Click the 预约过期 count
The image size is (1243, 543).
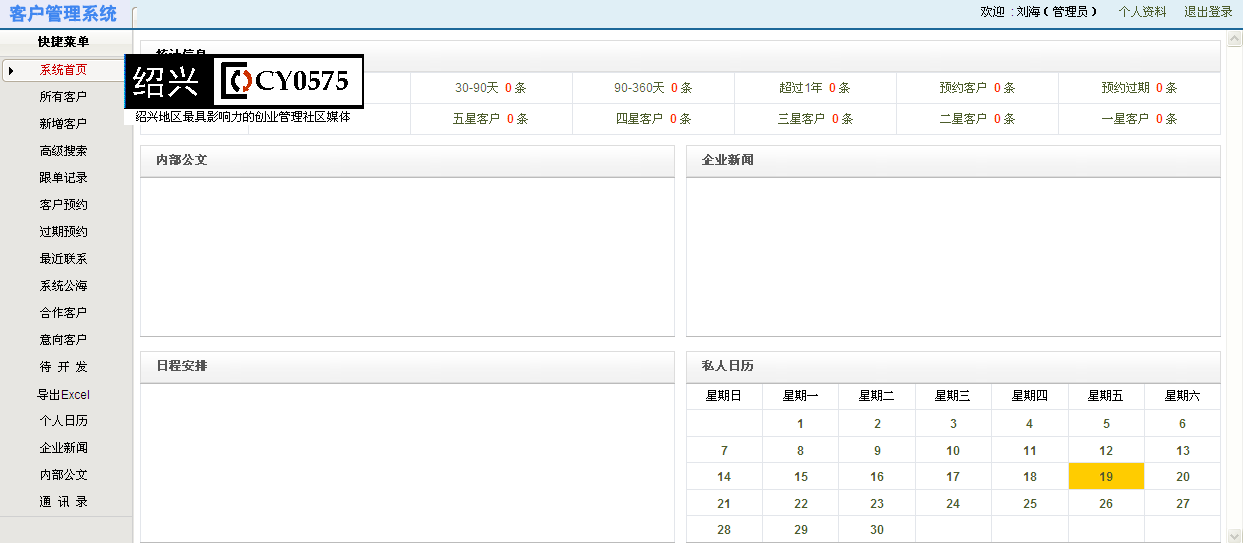click(x=1139, y=88)
